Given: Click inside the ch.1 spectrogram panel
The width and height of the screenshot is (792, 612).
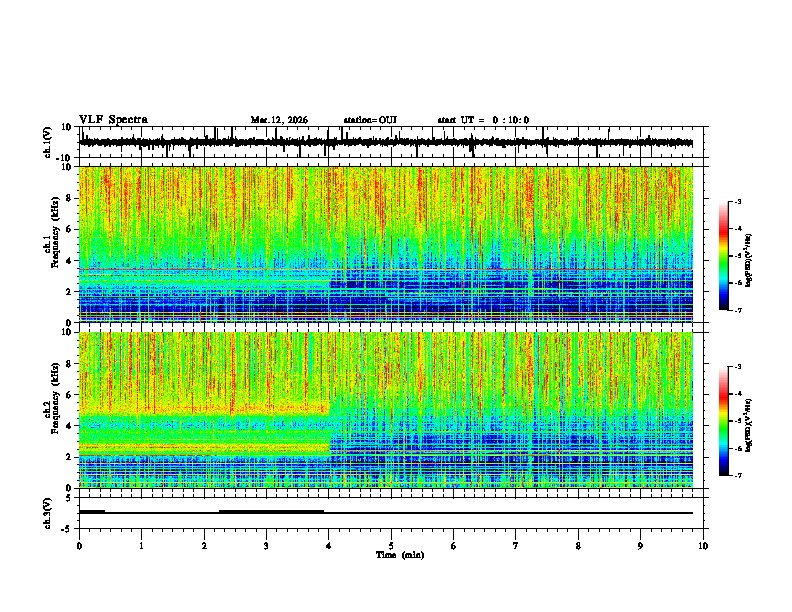Looking at the screenshot, I should [386, 244].
